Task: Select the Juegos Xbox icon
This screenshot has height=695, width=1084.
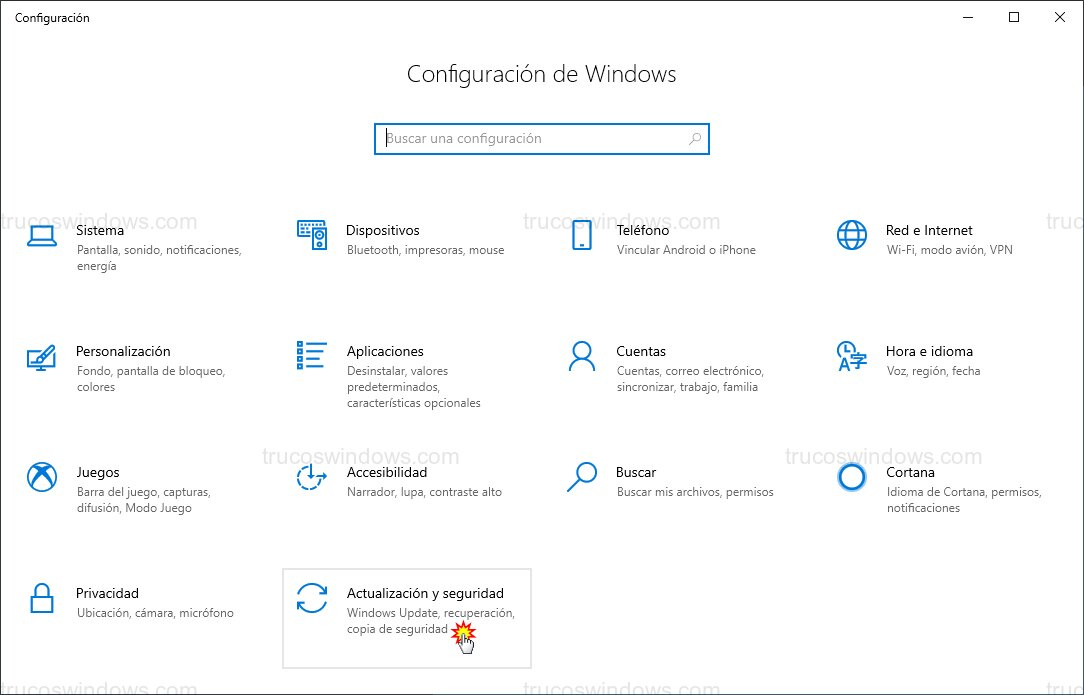Action: [42, 478]
